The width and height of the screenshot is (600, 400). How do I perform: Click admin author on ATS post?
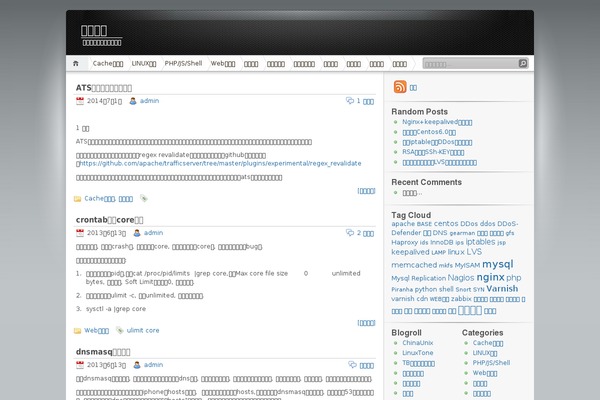pos(149,101)
